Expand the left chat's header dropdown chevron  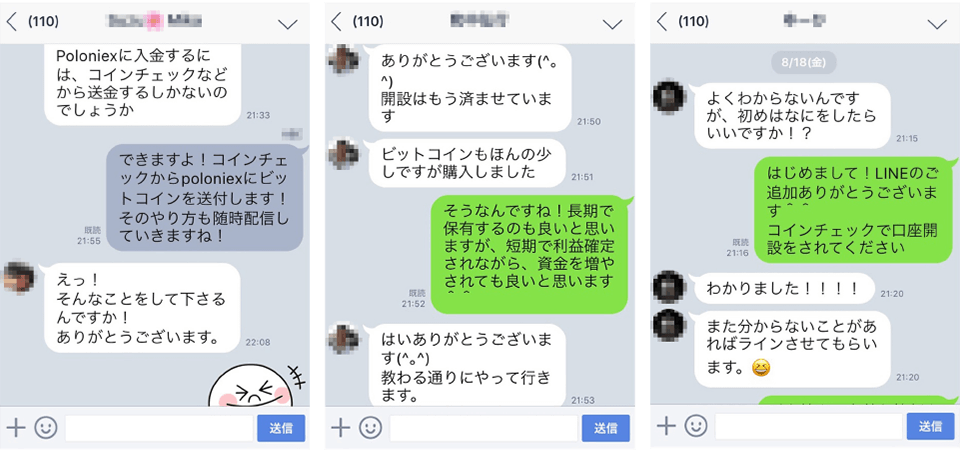287,24
